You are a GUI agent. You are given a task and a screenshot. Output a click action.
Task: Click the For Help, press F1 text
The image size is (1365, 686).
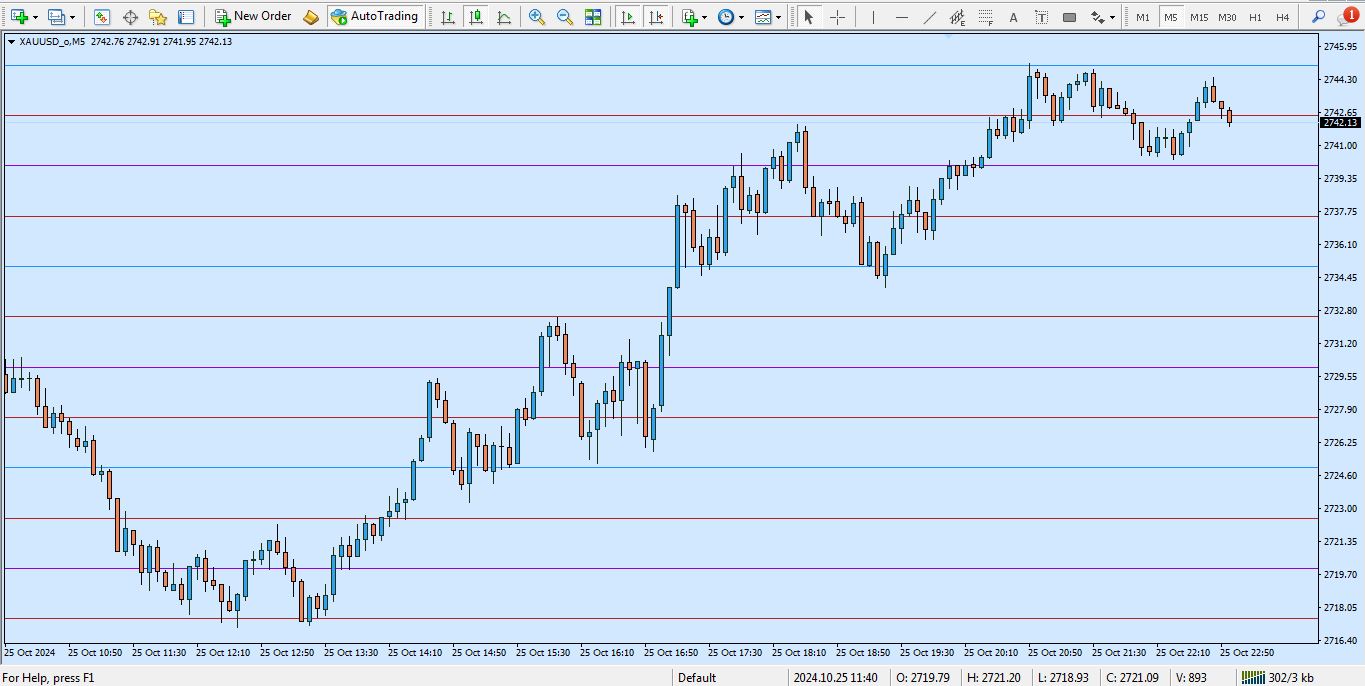pos(48,678)
